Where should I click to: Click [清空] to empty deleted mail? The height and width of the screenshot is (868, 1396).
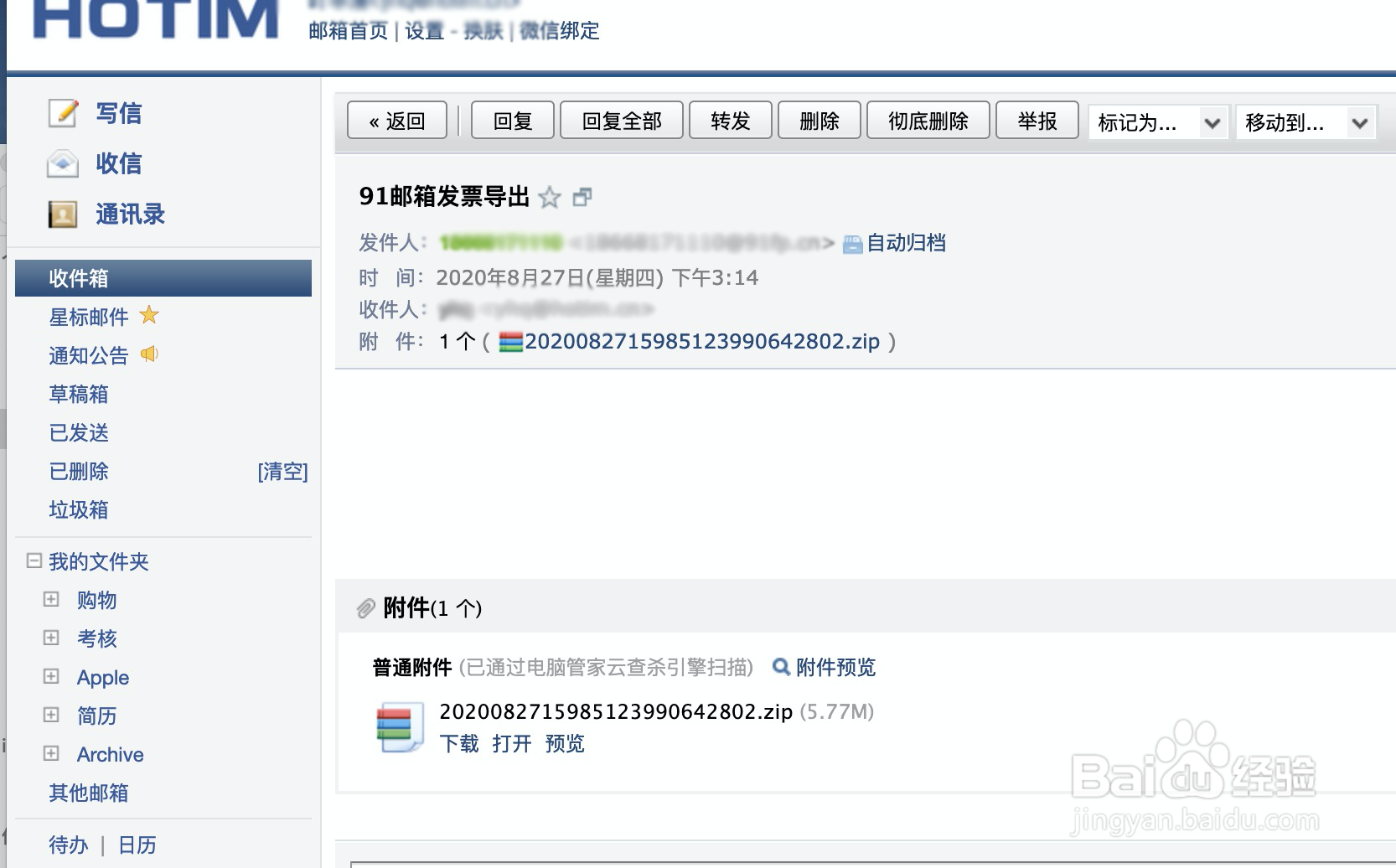(282, 472)
